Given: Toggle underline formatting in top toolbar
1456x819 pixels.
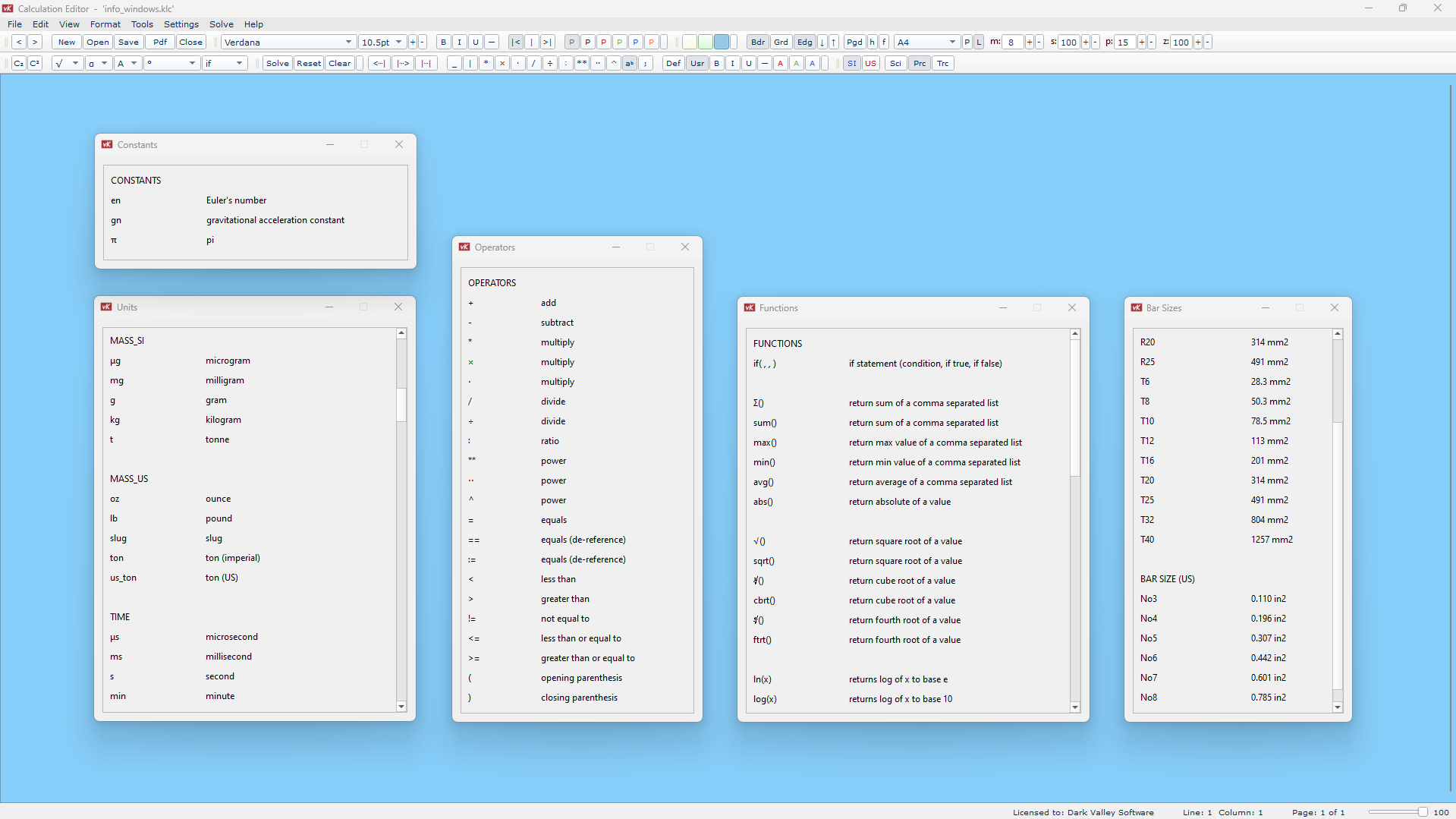Looking at the screenshot, I should click(476, 43).
